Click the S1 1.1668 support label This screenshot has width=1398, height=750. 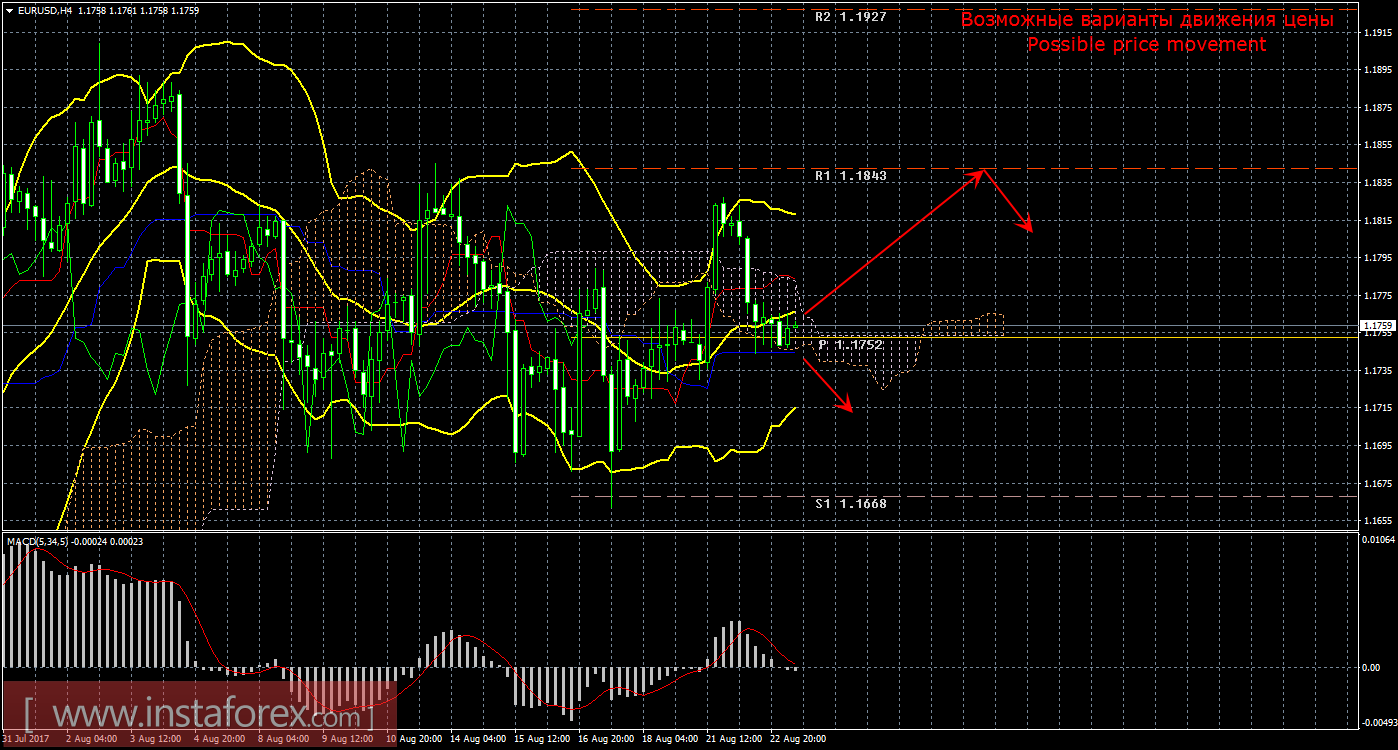tap(850, 504)
